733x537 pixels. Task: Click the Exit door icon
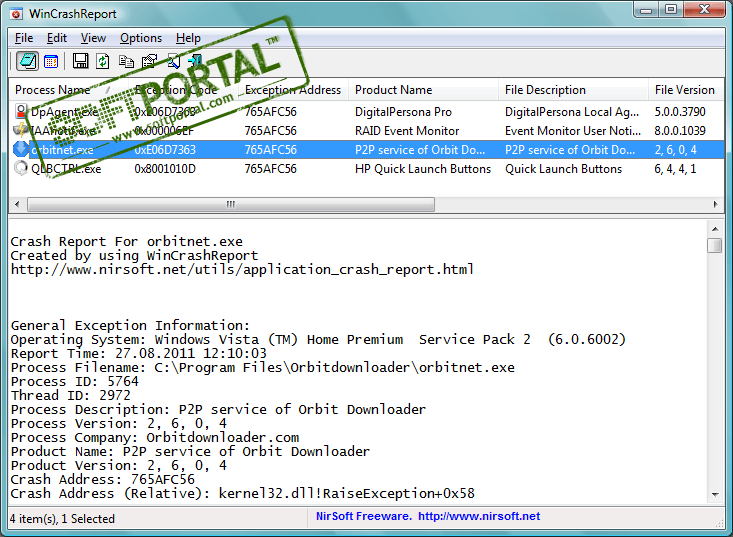(x=195, y=61)
